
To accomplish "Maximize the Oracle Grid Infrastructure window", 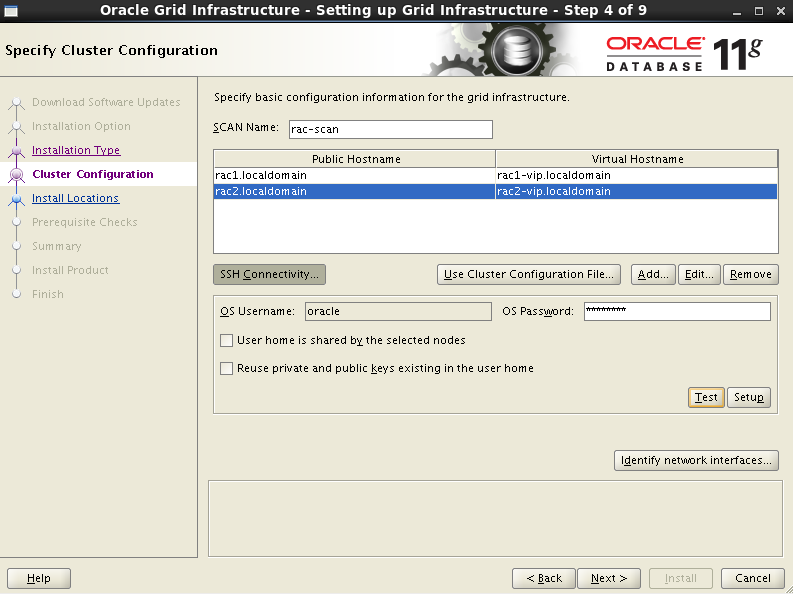I will (759, 11).
